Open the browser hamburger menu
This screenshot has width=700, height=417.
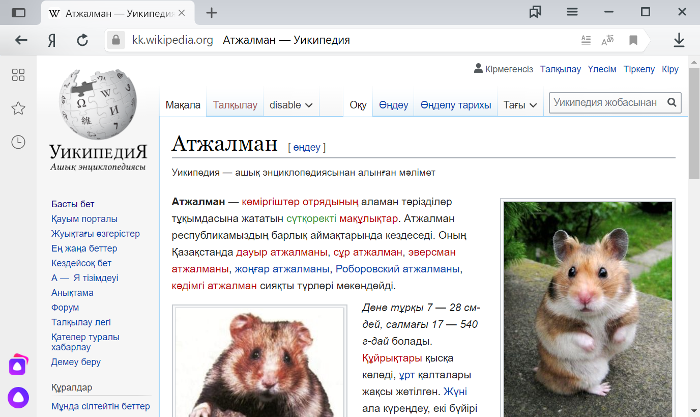pos(572,12)
